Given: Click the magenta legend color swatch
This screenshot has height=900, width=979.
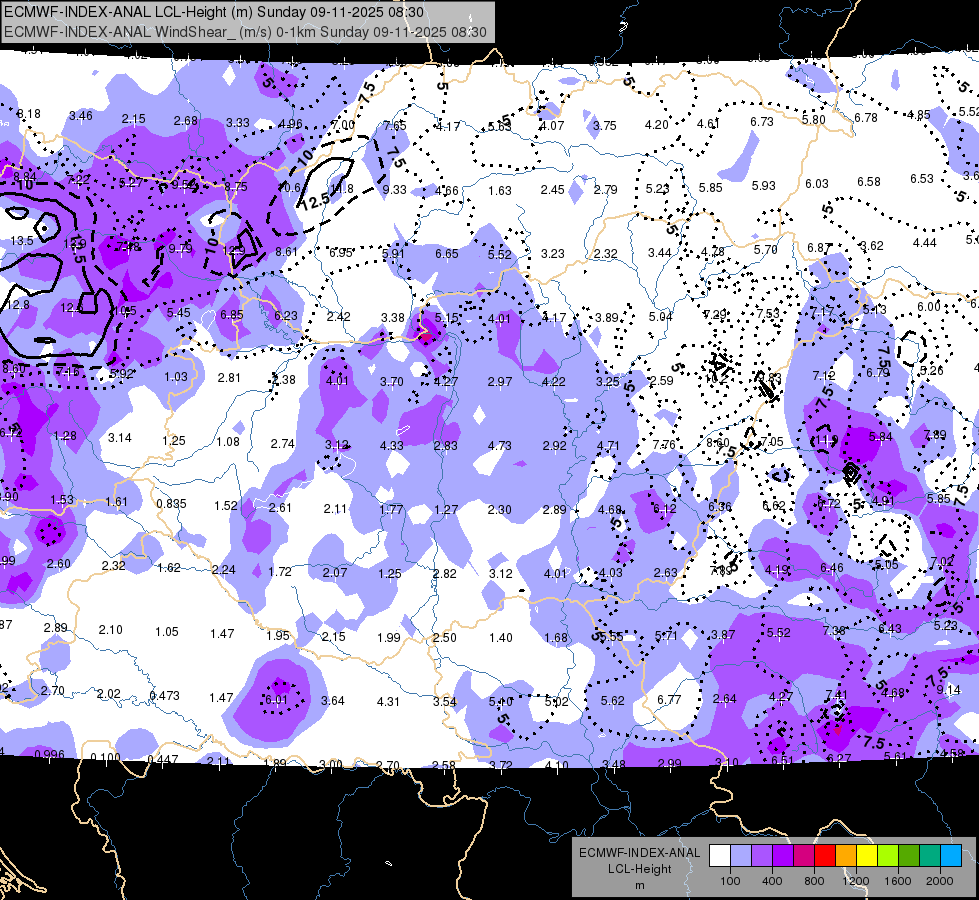Looking at the screenshot, I should (x=804, y=856).
